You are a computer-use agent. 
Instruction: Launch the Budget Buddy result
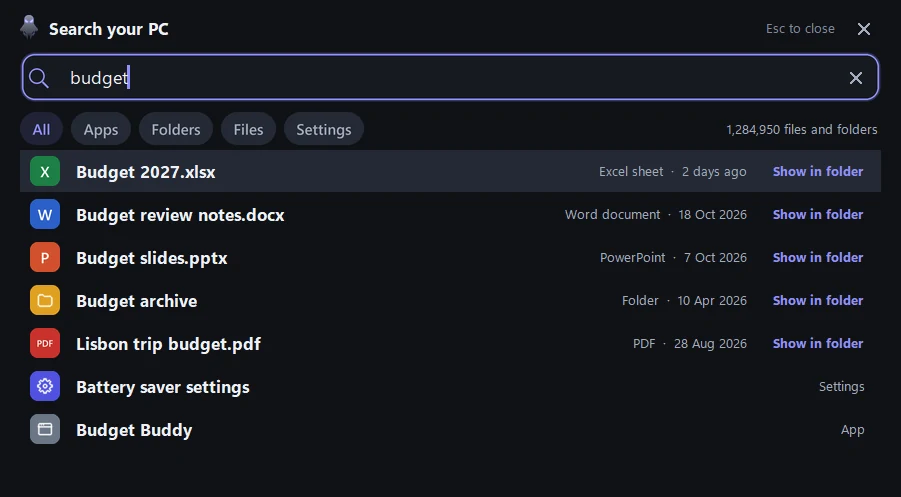[x=450, y=430]
